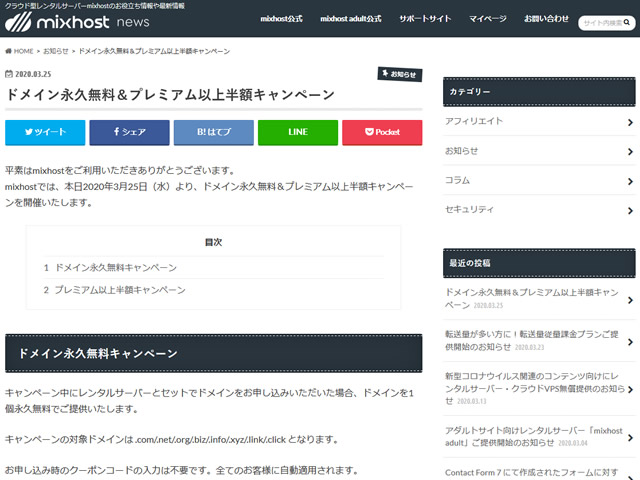Click chevron beside アフィリエイト category
Viewport: 640px width, 480px height.
pos(630,122)
